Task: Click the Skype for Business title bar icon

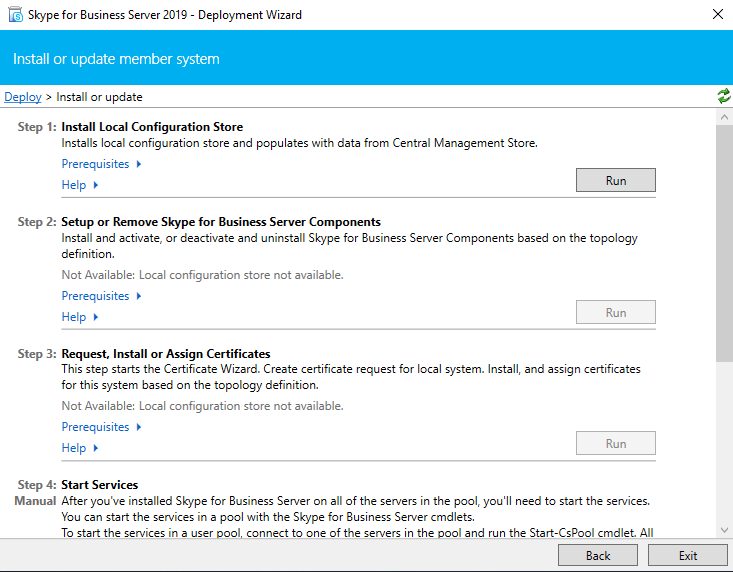Action: 16,15
